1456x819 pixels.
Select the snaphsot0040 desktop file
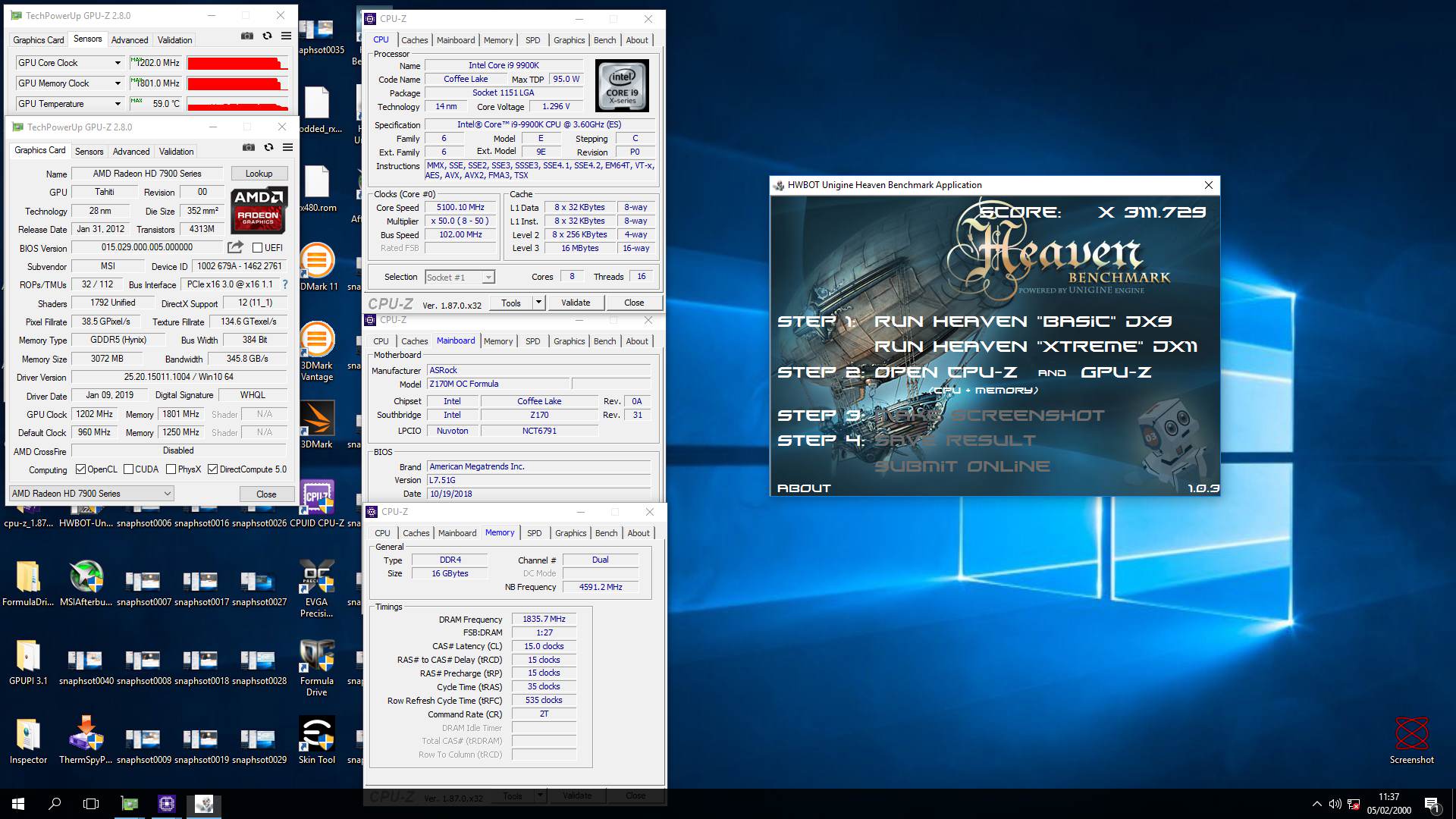point(86,668)
